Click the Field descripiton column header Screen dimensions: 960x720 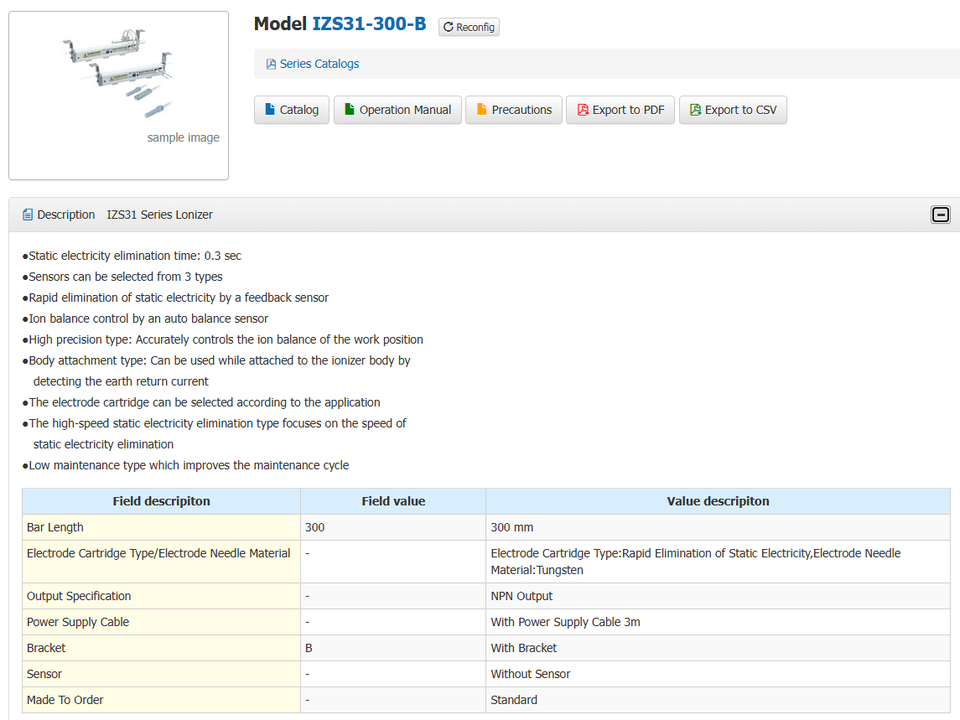click(x=161, y=501)
